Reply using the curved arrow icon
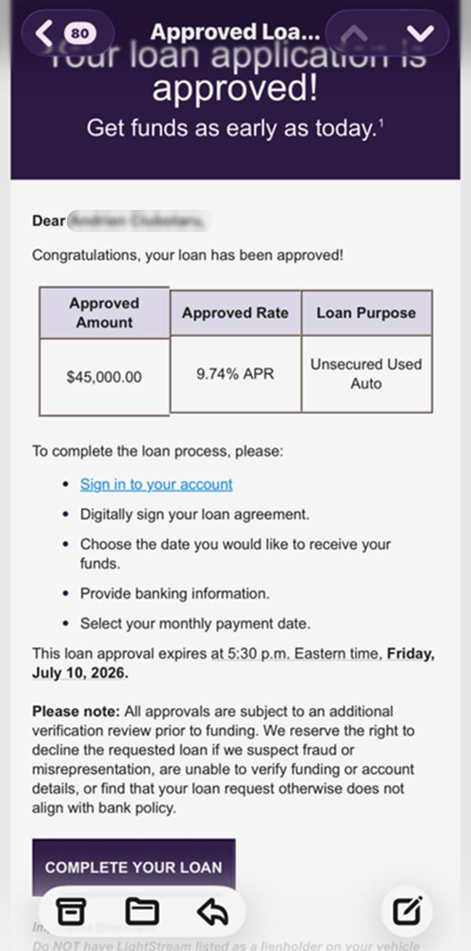The height and width of the screenshot is (951, 471). click(x=212, y=911)
